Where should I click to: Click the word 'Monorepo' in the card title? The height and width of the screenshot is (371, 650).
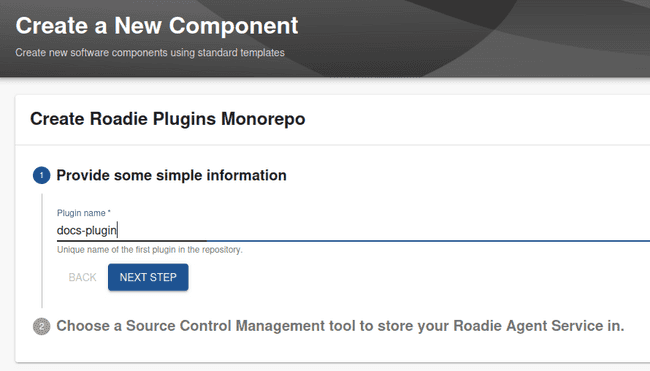(263, 119)
